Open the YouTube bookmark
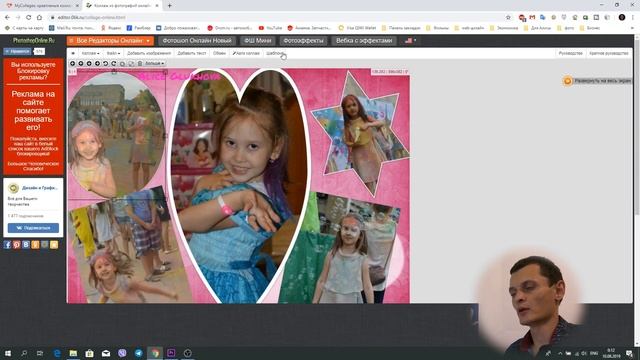Image resolution: width=640 pixels, height=360 pixels. 270,28
